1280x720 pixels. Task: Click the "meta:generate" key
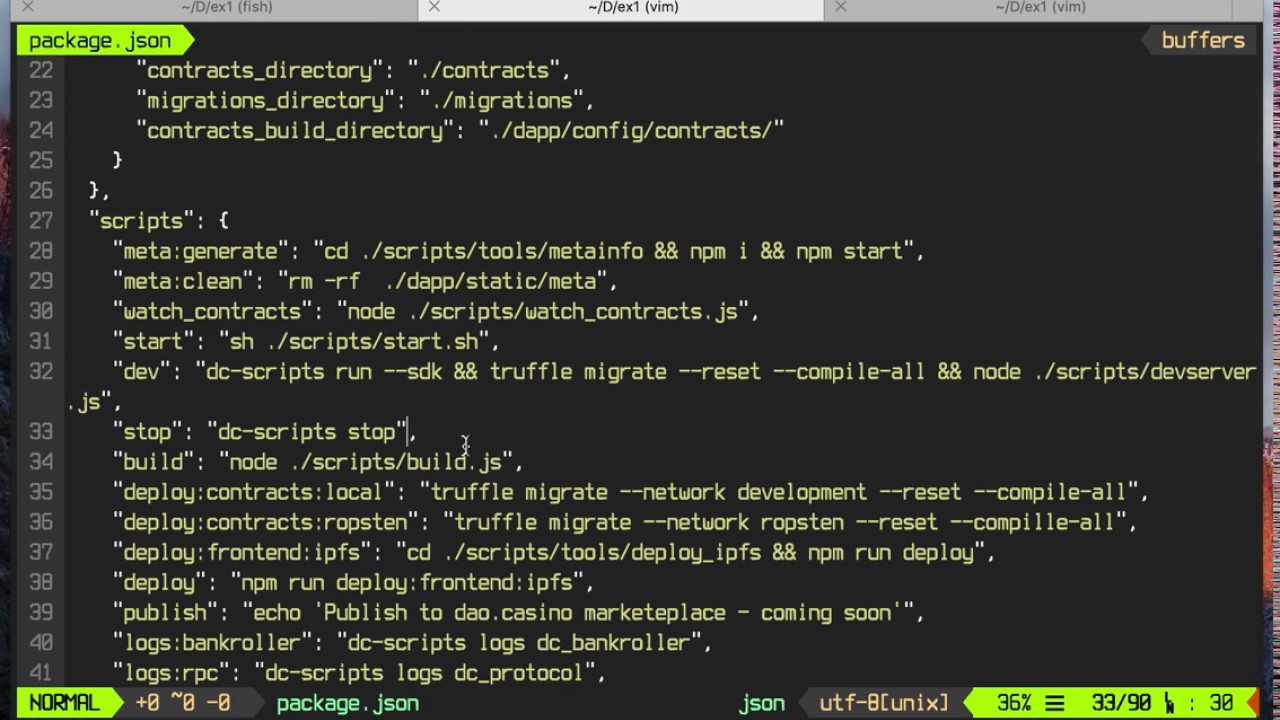pos(201,252)
